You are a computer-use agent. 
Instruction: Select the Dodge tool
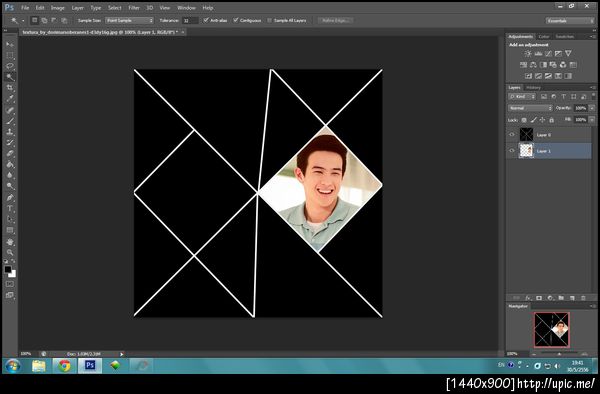point(10,186)
